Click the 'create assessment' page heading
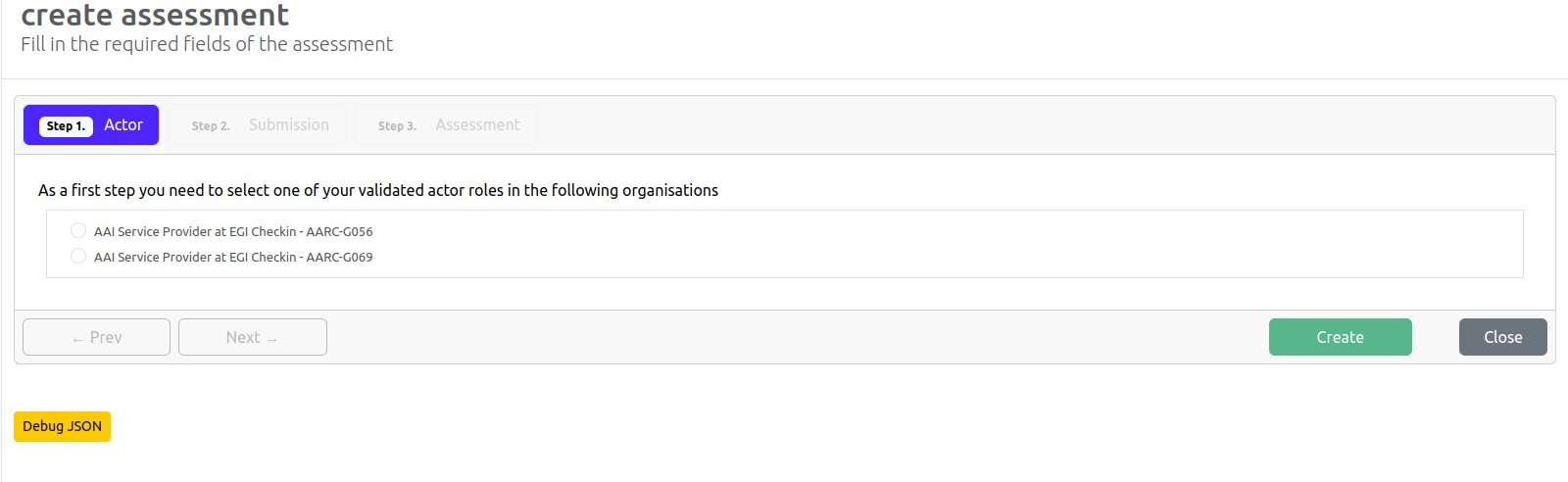 [x=155, y=15]
